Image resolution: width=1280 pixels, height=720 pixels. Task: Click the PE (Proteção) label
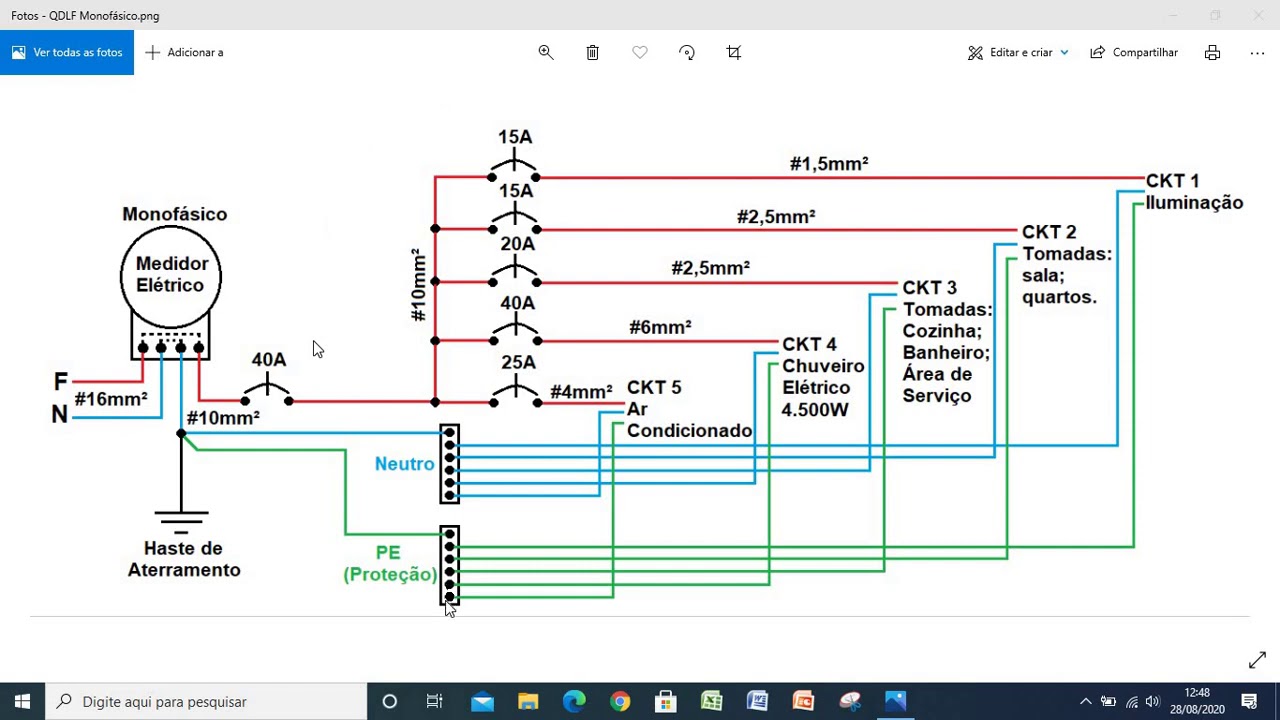390,564
